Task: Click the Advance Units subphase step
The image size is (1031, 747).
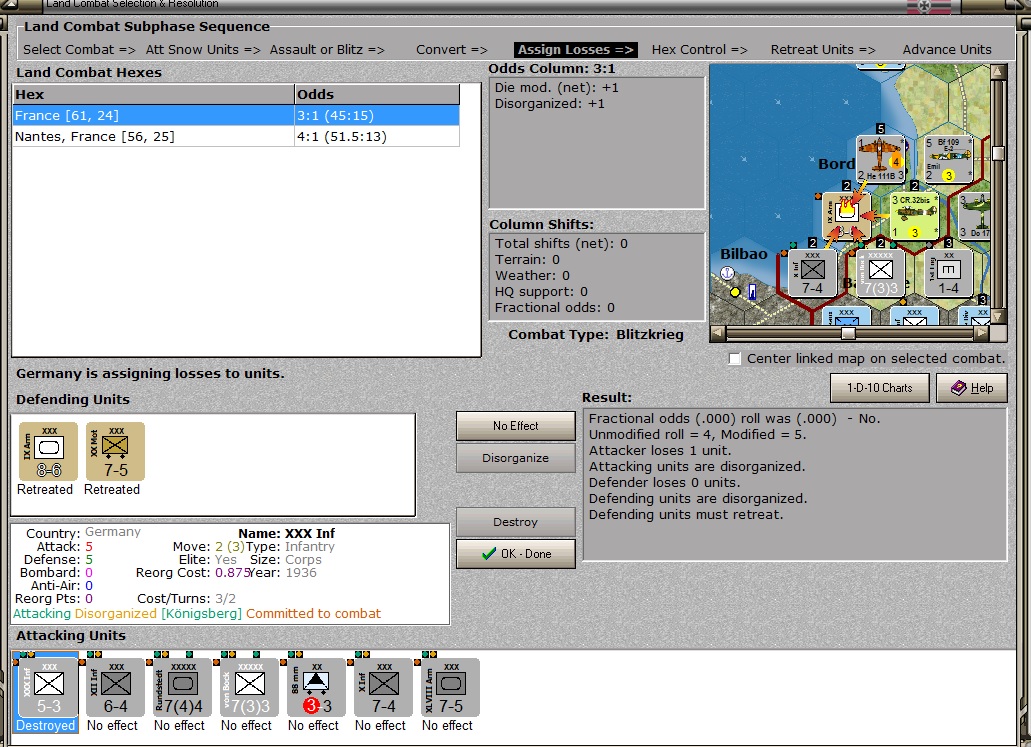Action: 947,49
